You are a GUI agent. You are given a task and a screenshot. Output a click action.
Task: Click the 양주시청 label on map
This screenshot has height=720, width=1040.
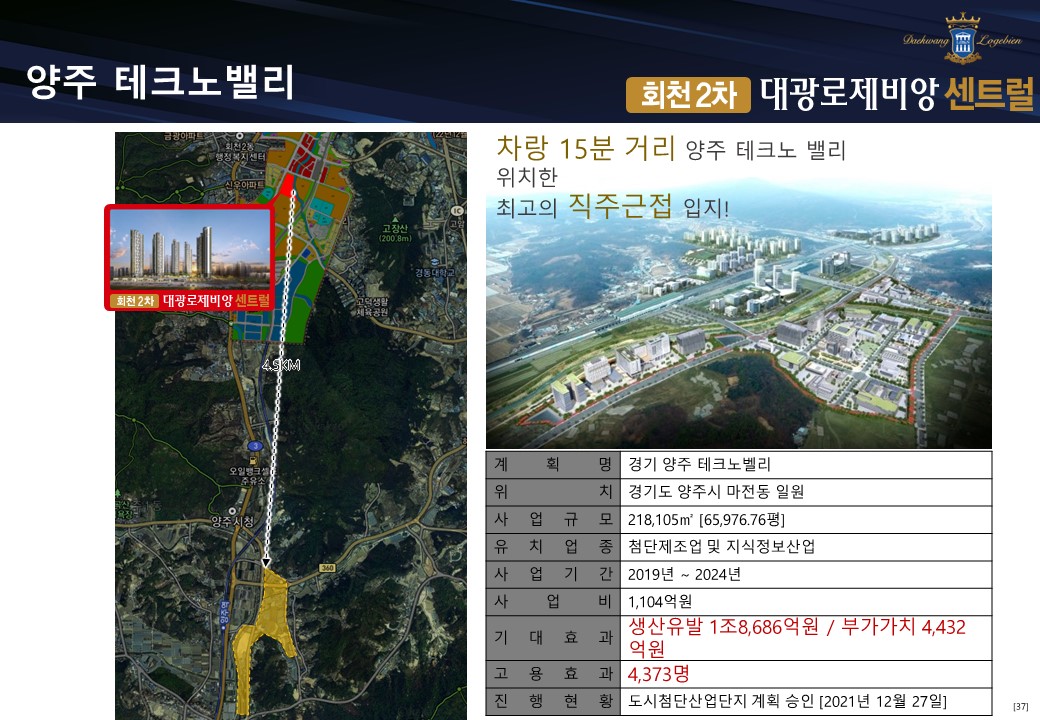[x=232, y=522]
